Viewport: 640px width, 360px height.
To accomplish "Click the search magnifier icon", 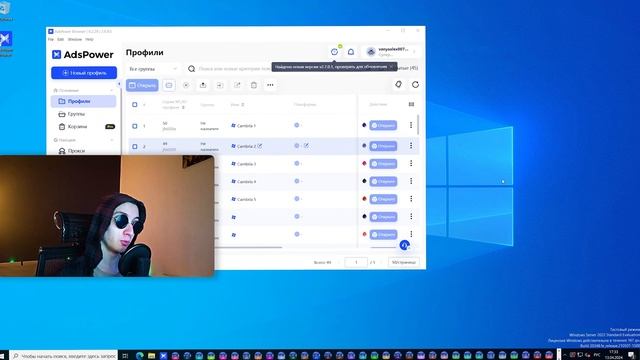I will click(191, 69).
